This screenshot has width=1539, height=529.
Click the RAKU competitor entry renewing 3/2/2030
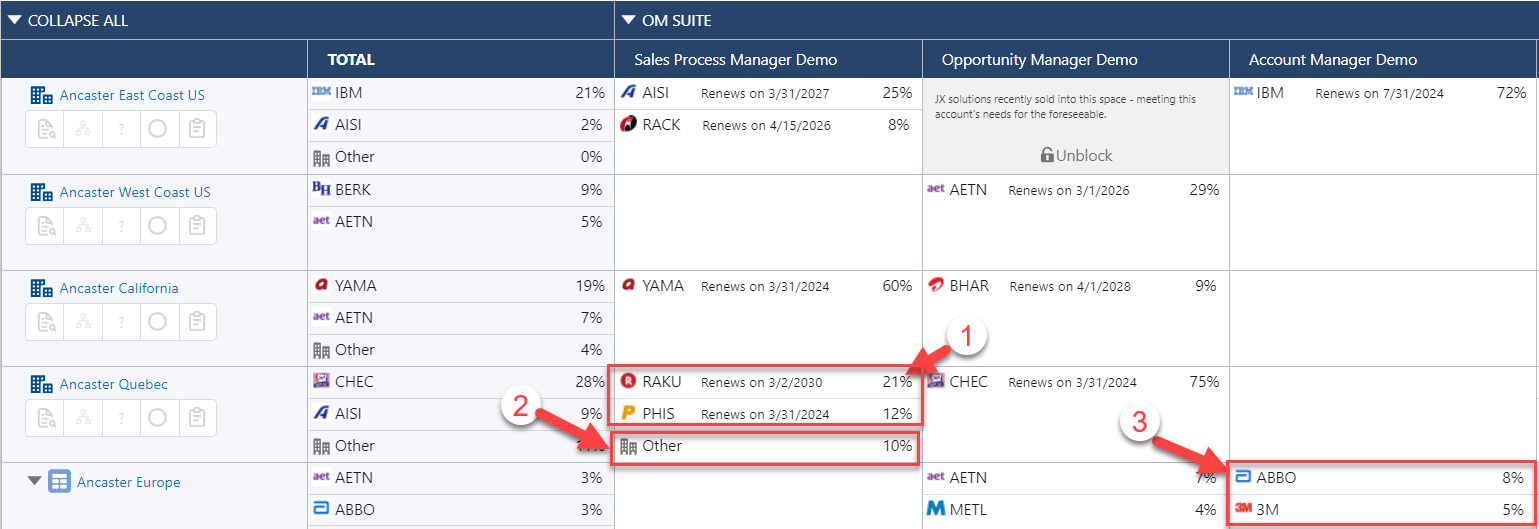[660, 381]
